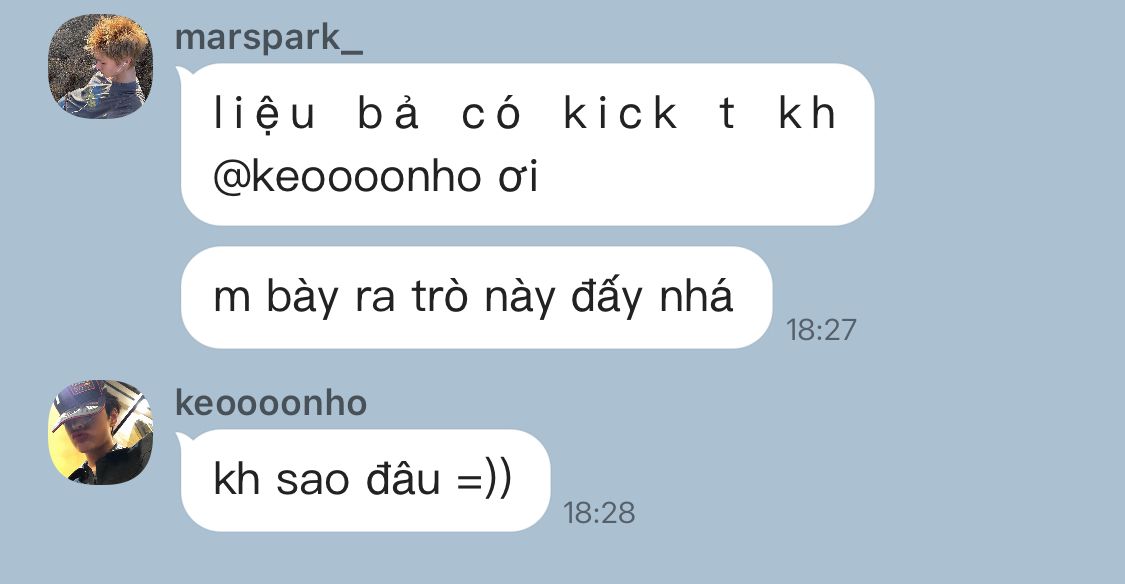Select the "liệu bả có kick t kh" bubble
The image size is (1125, 584).
[x=527, y=144]
